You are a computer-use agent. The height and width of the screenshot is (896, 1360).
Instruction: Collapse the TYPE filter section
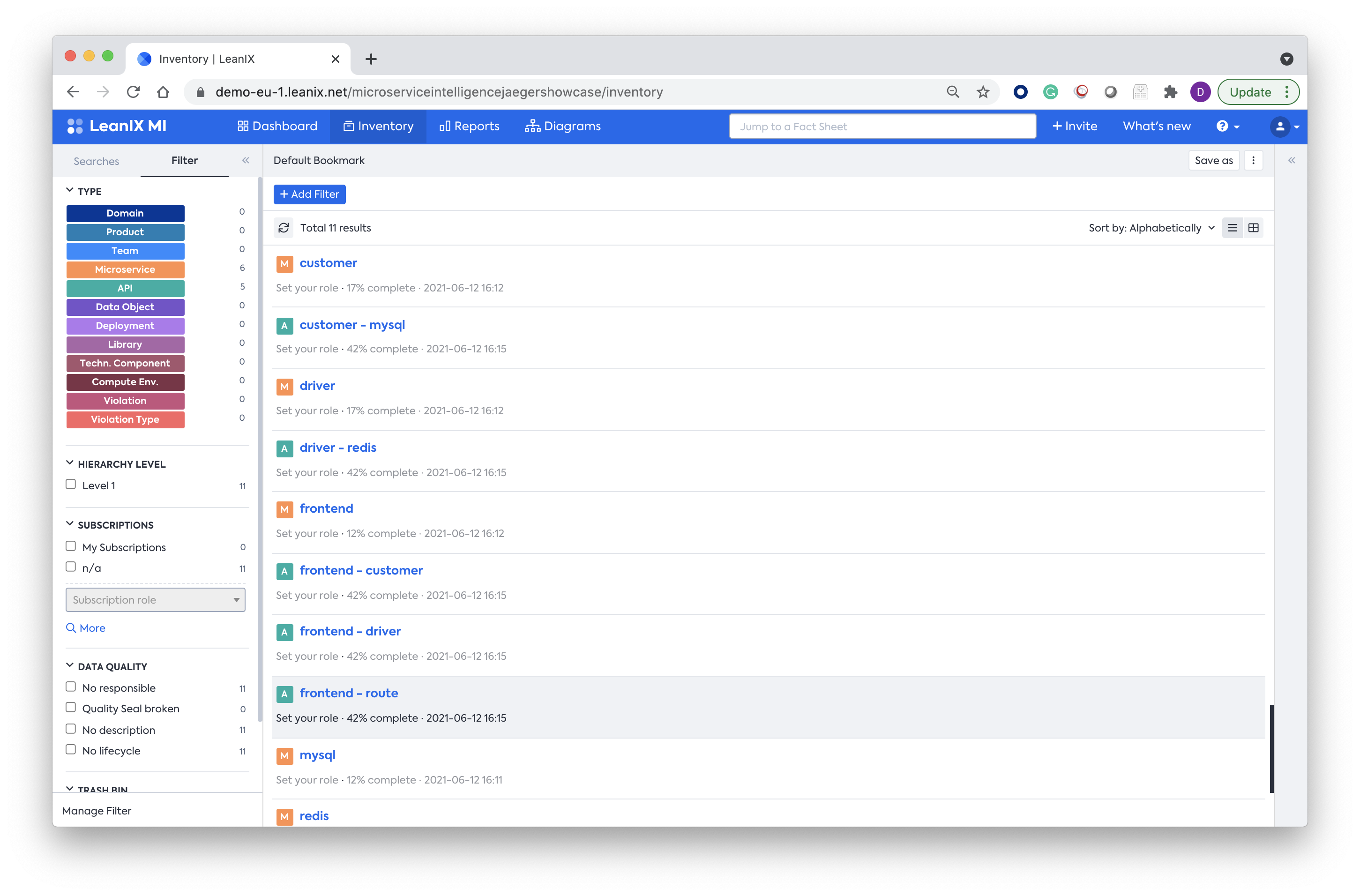pos(70,190)
